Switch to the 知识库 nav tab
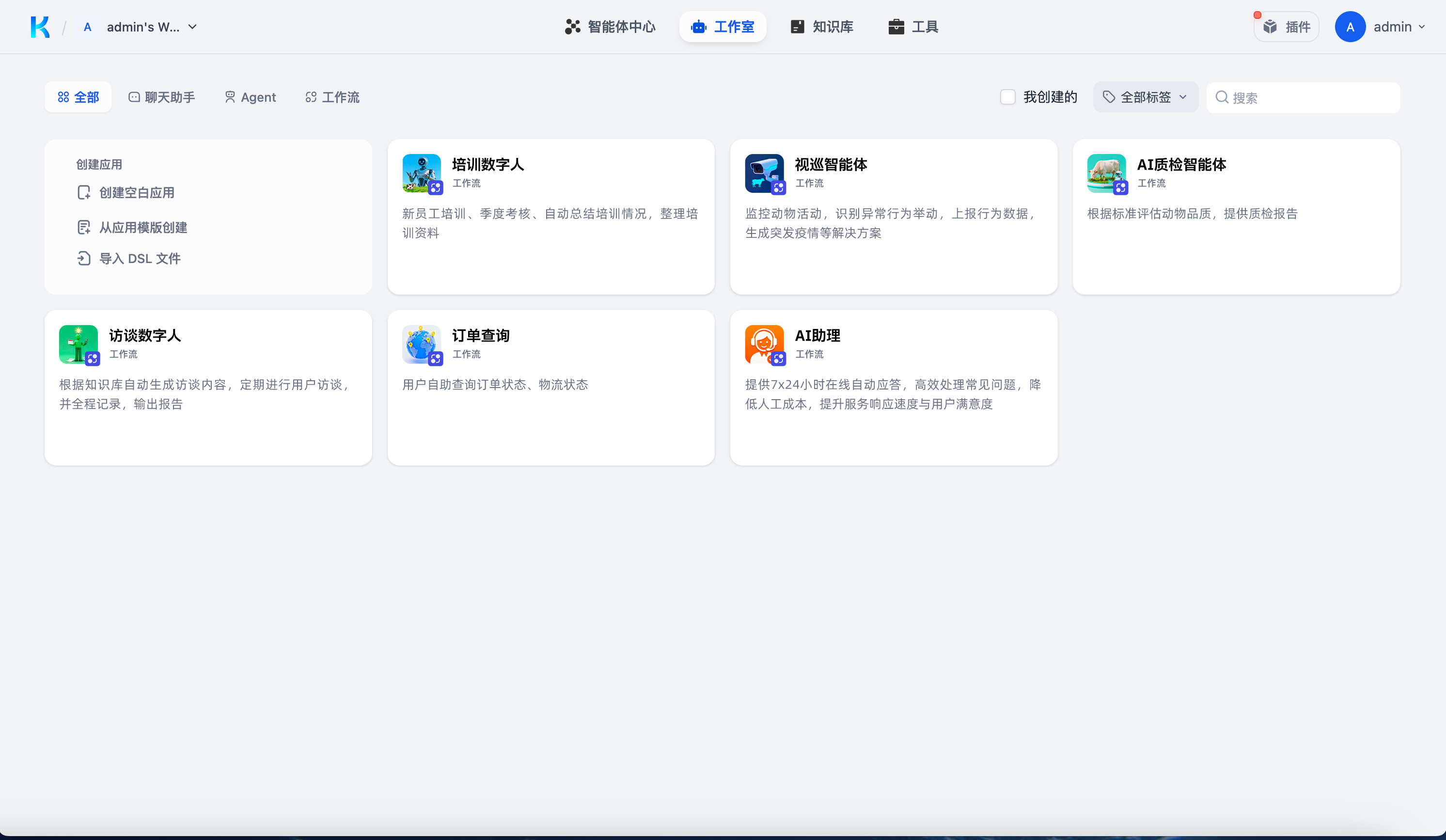This screenshot has width=1446, height=840. 822,27
